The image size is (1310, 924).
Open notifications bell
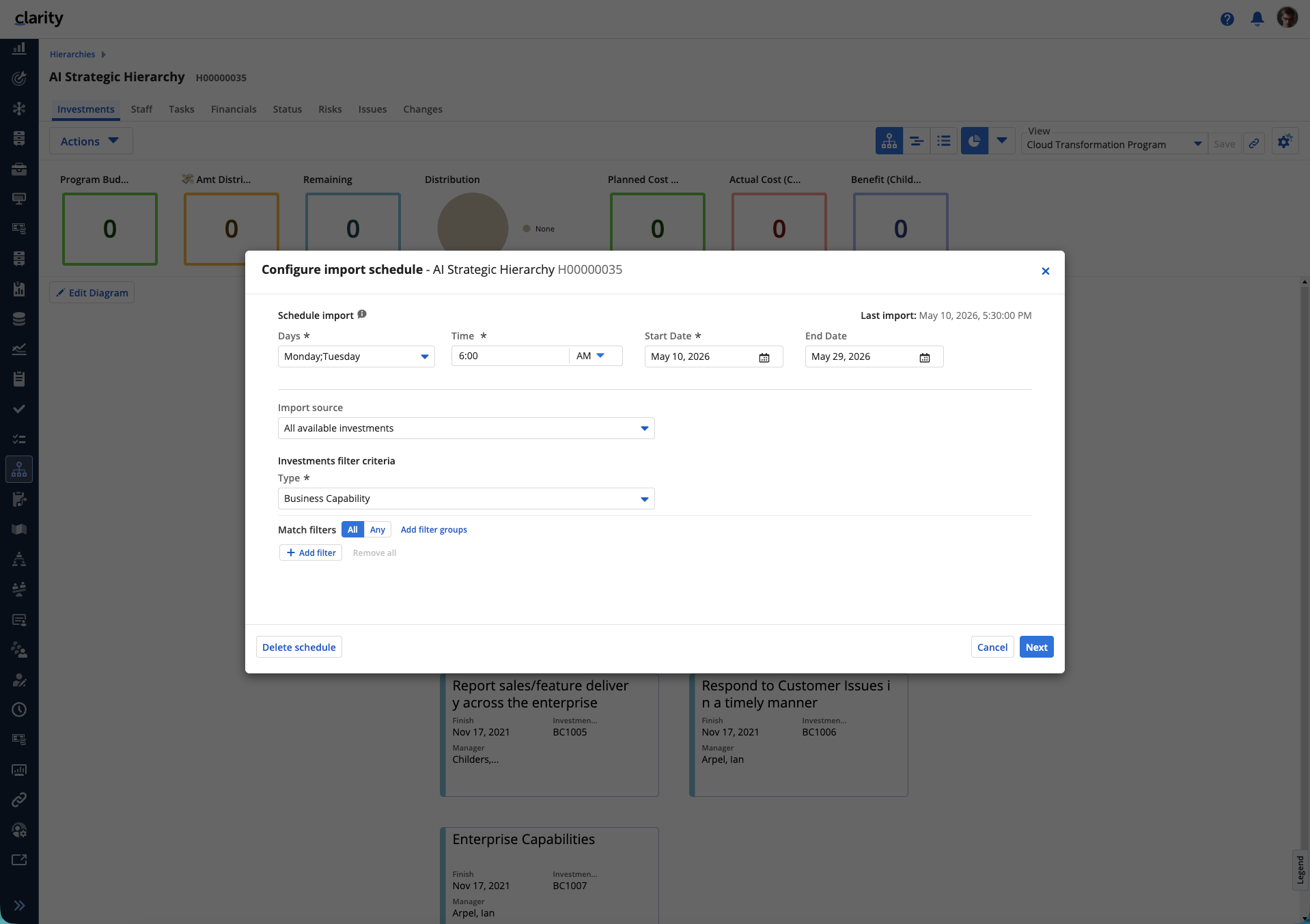click(x=1257, y=19)
